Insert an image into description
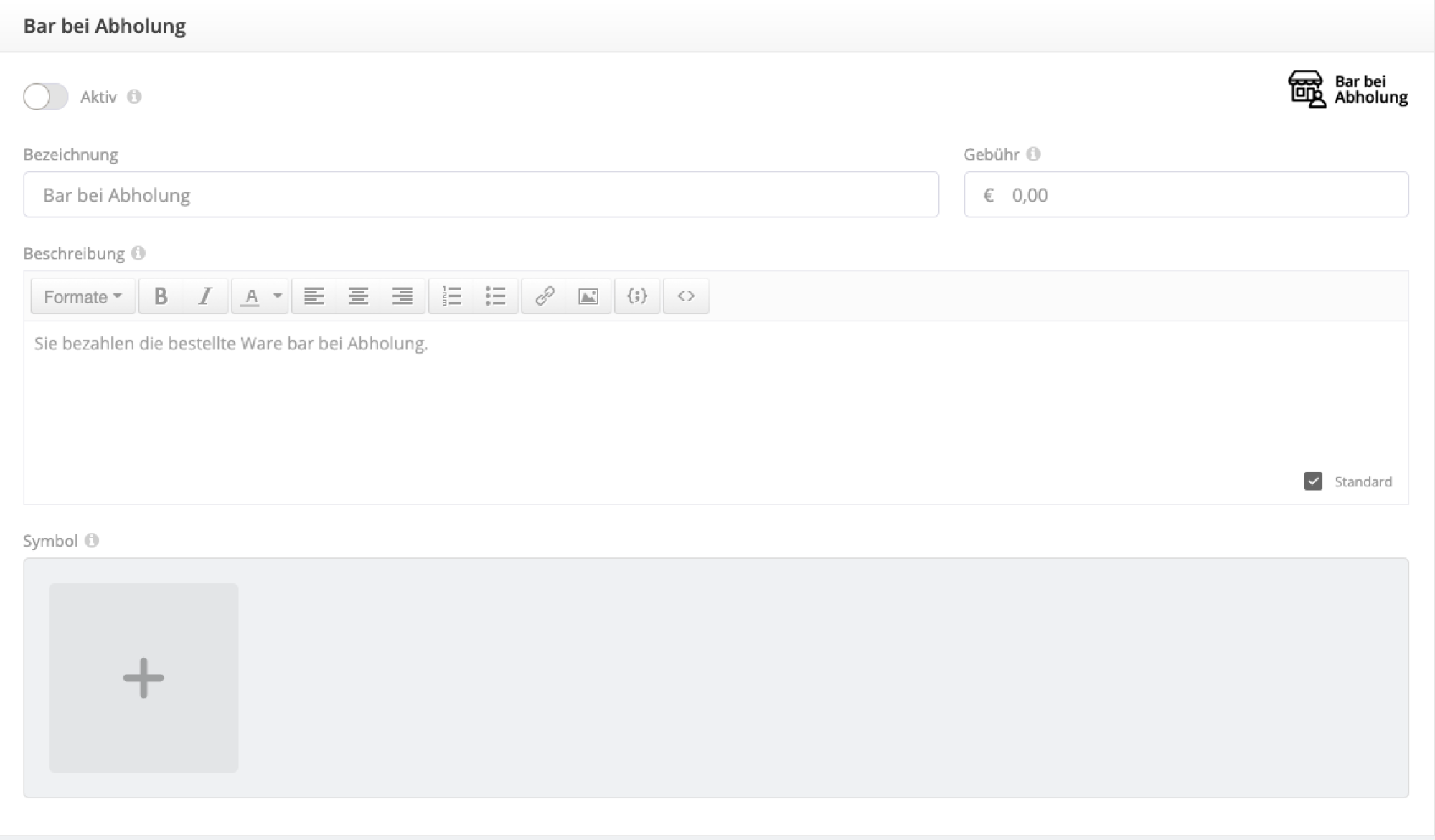This screenshot has height=840, width=1435. click(x=588, y=296)
